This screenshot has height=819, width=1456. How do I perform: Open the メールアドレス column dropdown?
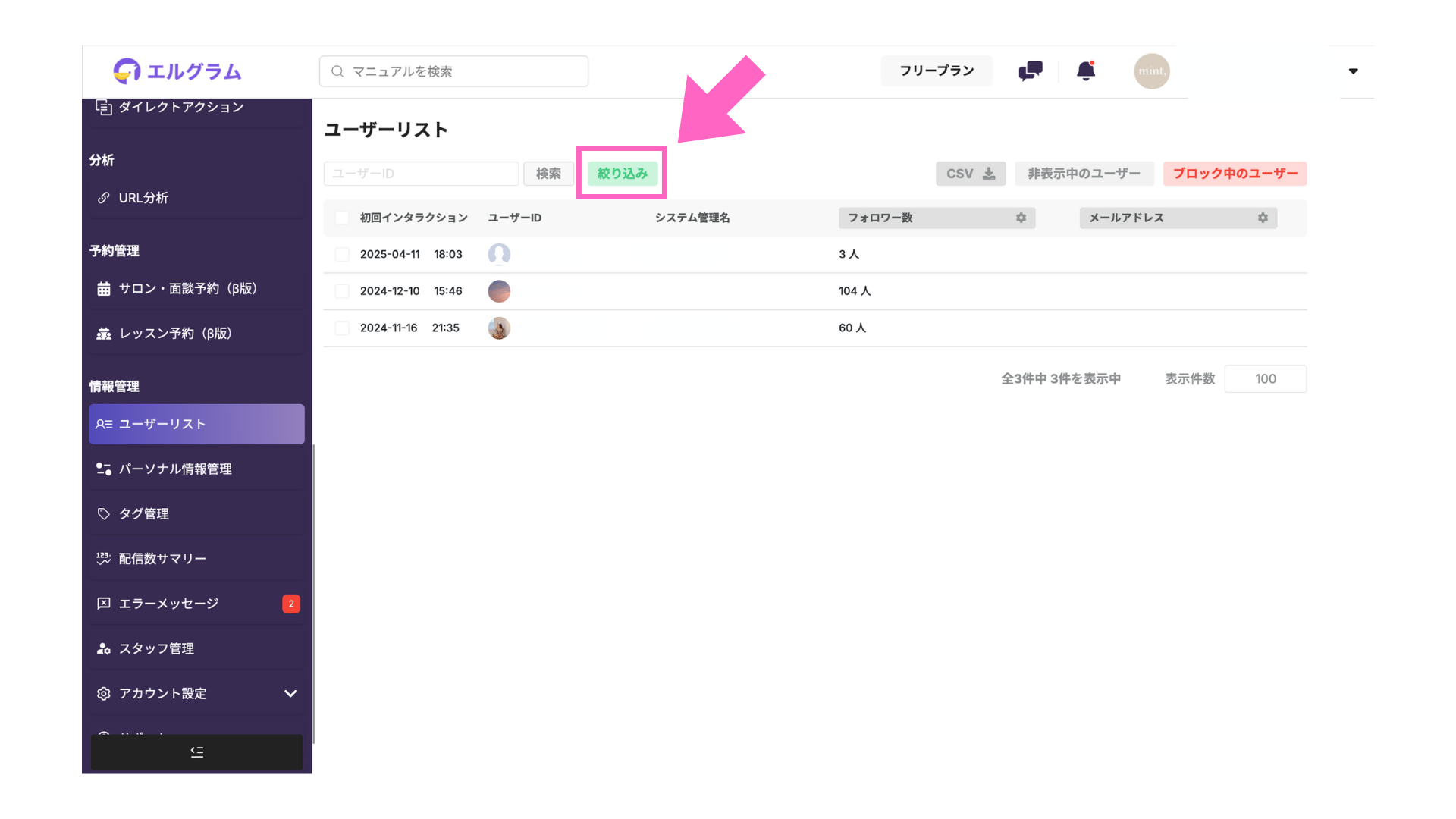pos(1178,218)
